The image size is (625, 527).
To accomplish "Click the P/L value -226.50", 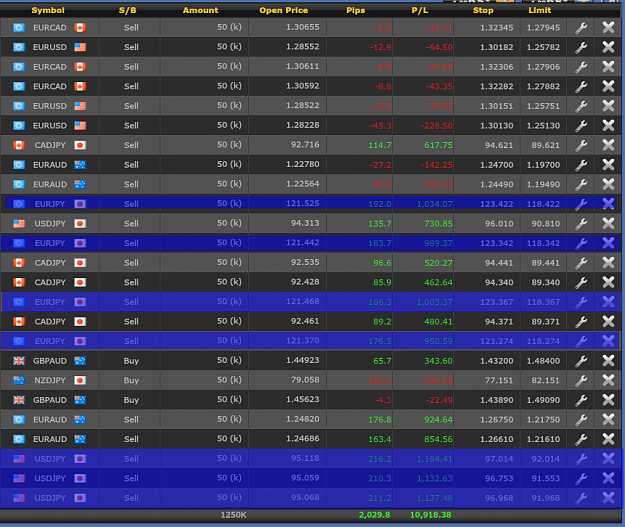I will point(436,126).
